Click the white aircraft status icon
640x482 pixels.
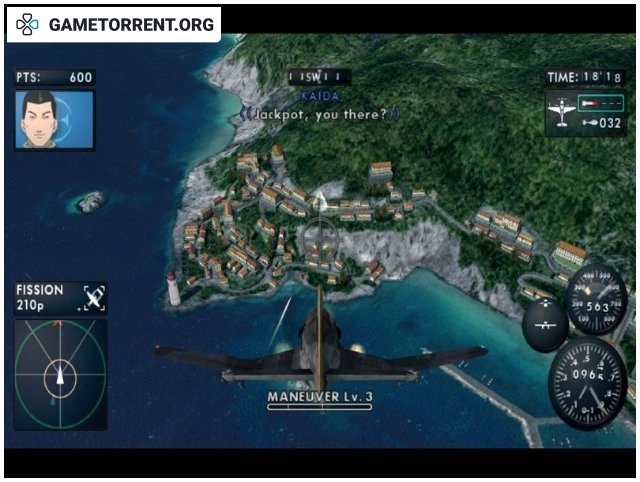(561, 112)
